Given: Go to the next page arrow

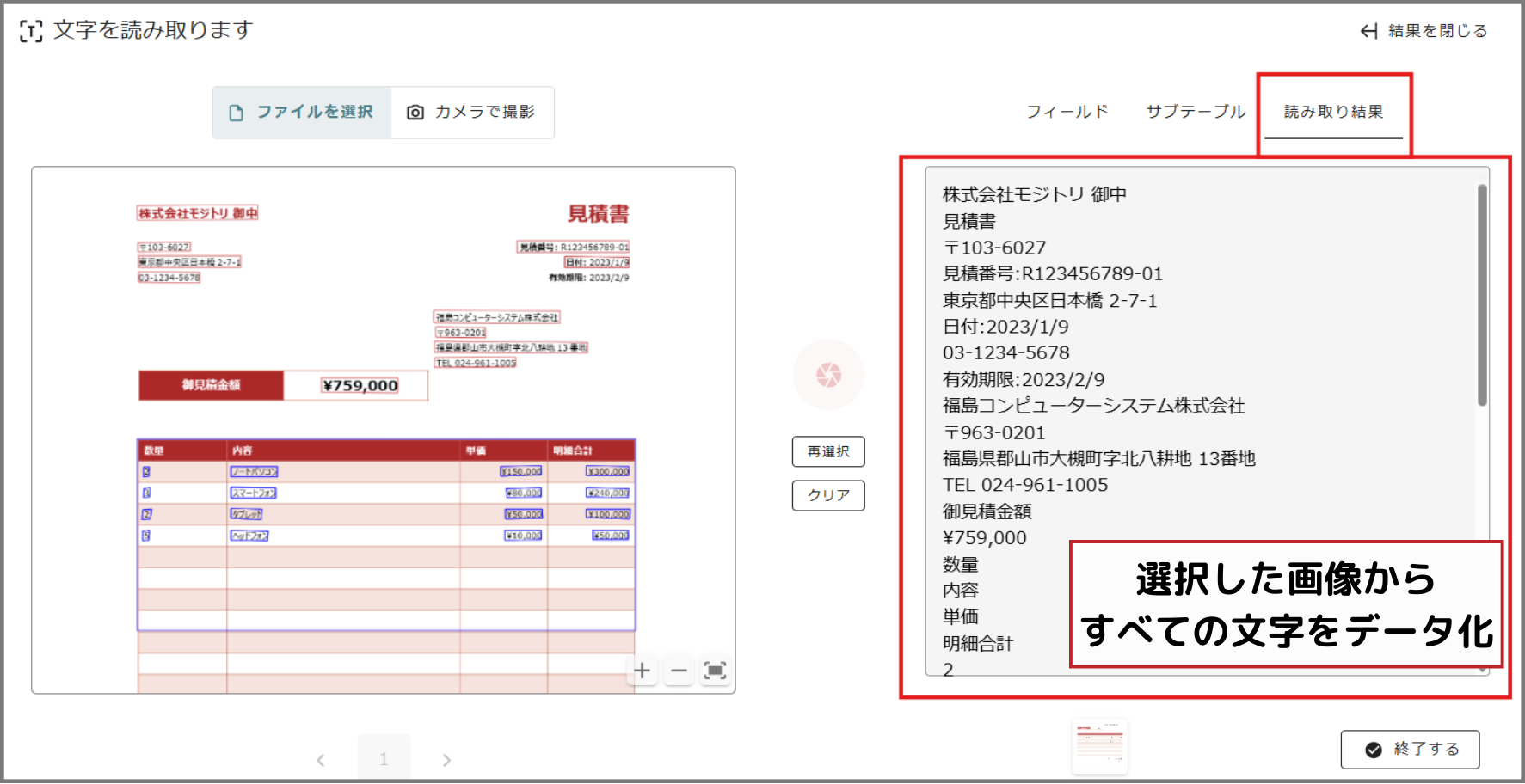Looking at the screenshot, I should [x=446, y=760].
